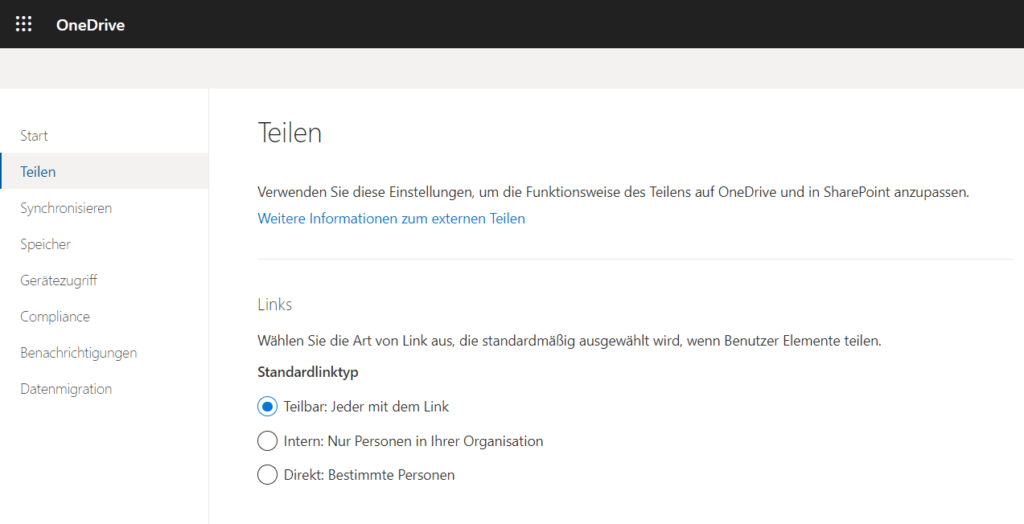Viewport: 1024px width, 524px height.
Task: Click the OneDrive title in header
Action: (x=90, y=25)
